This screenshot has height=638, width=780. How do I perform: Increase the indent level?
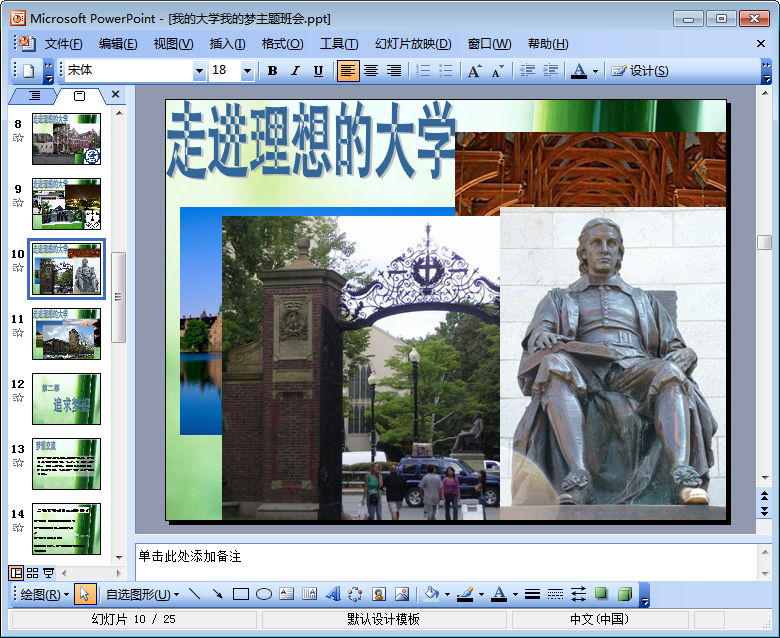(550, 71)
